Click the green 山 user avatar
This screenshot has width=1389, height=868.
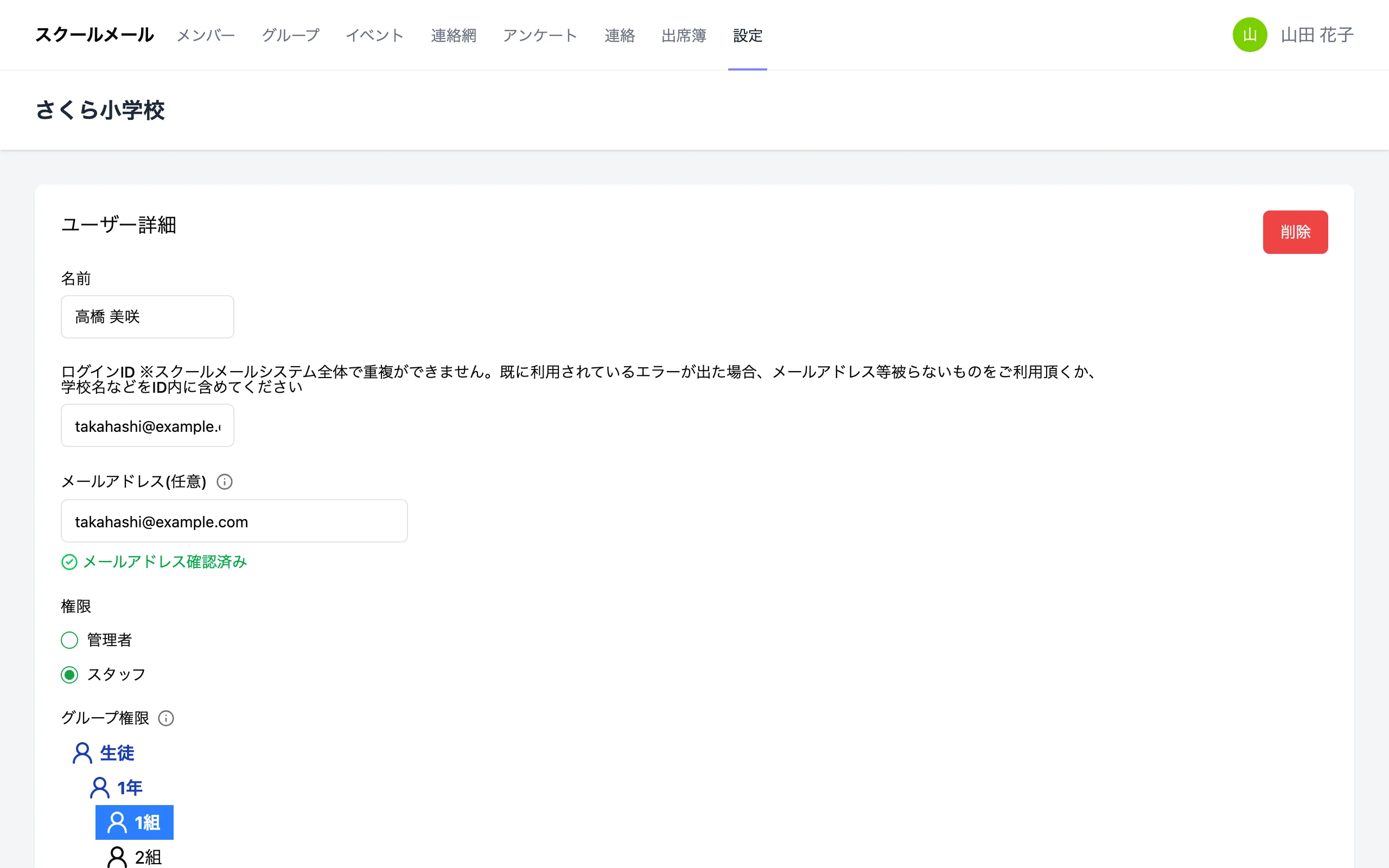click(x=1250, y=35)
